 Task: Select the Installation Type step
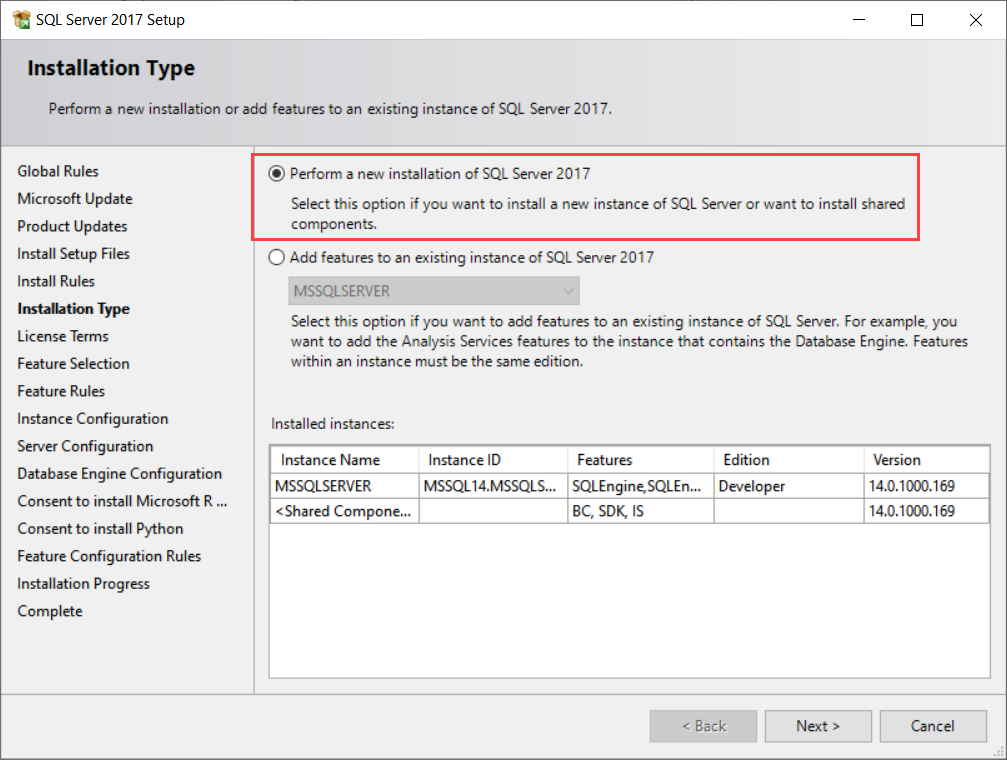[x=73, y=308]
